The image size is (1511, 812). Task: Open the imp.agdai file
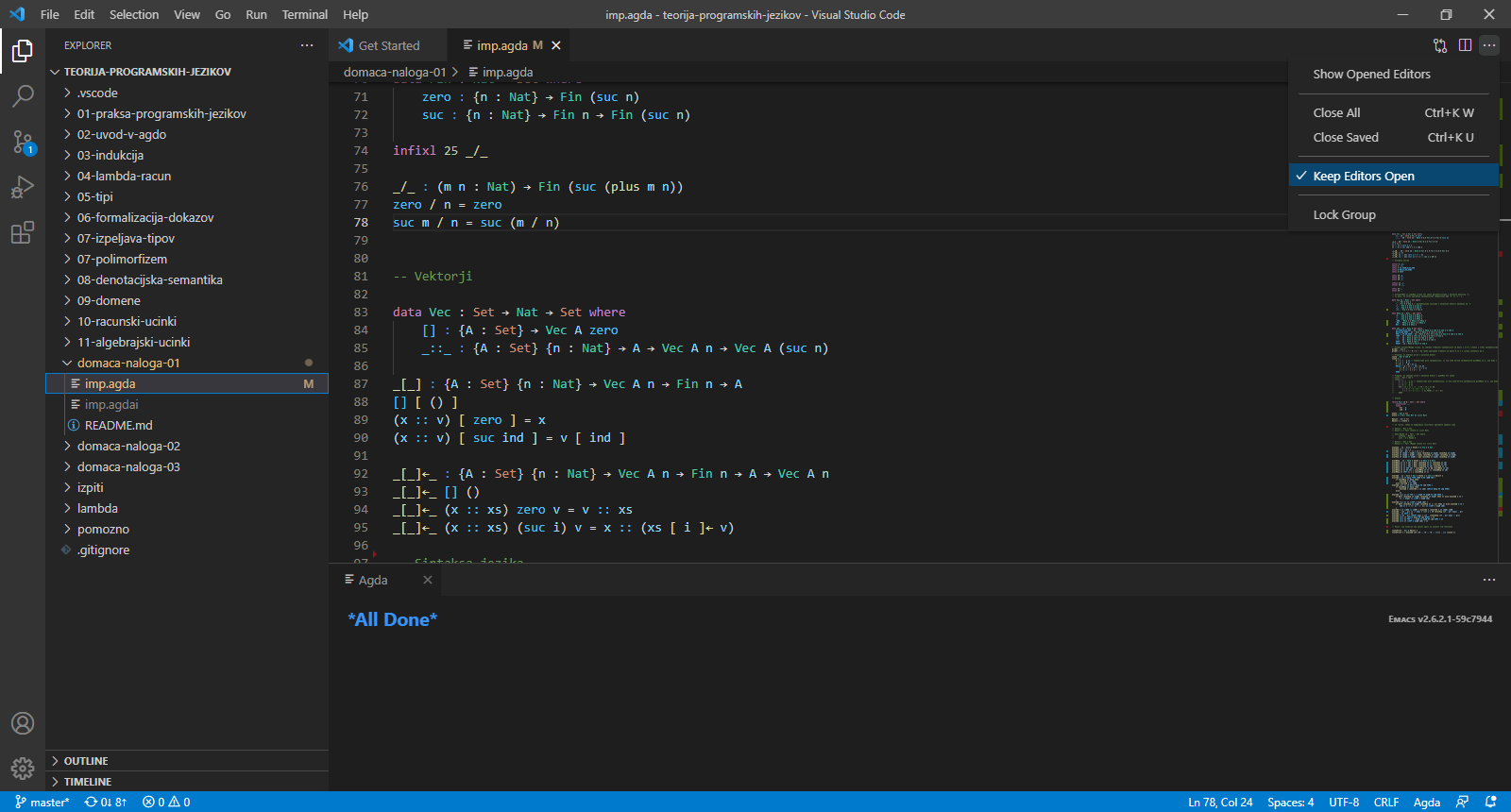[x=187, y=404]
